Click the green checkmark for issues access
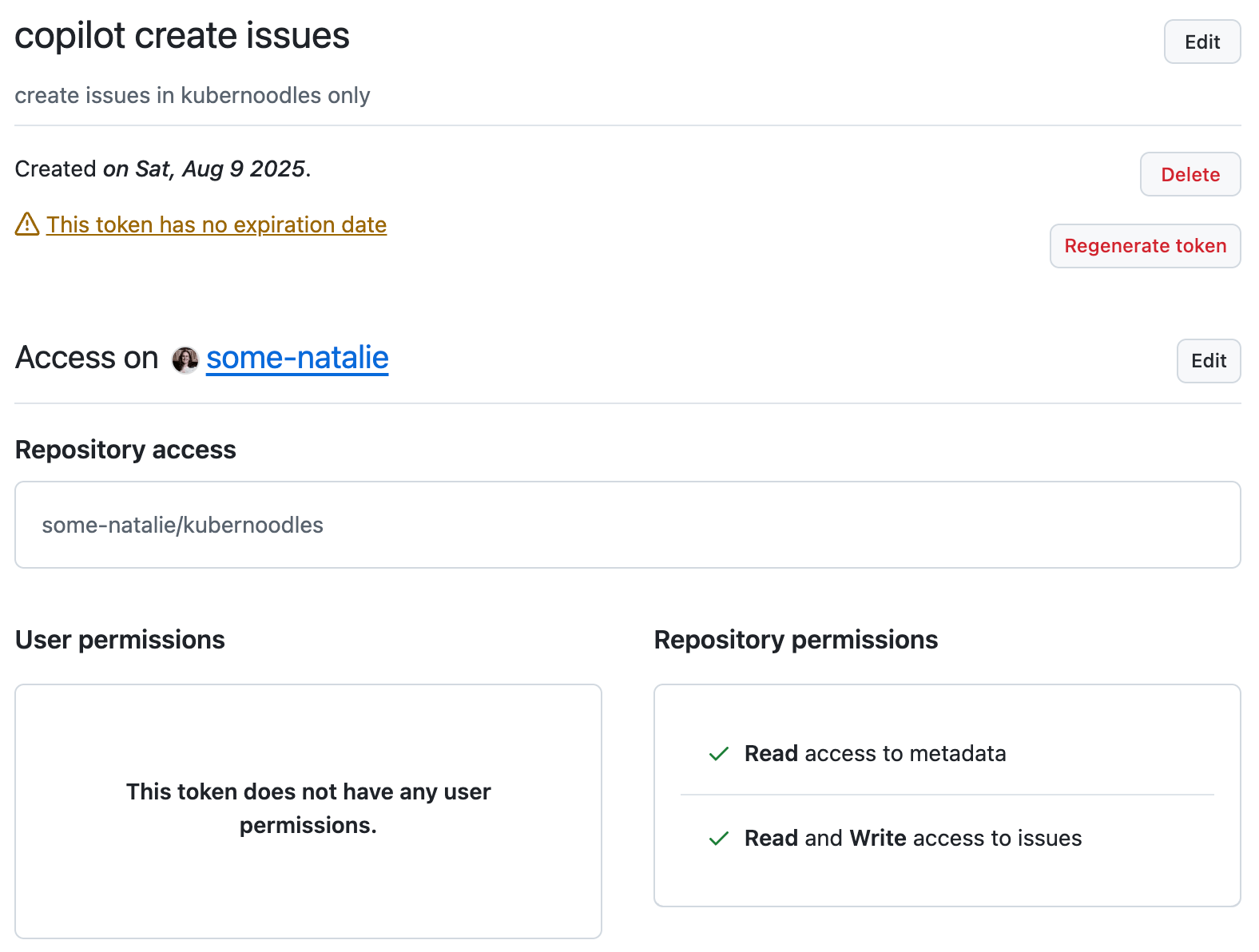Viewport: 1259px width, 952px height. pyautogui.click(x=719, y=838)
